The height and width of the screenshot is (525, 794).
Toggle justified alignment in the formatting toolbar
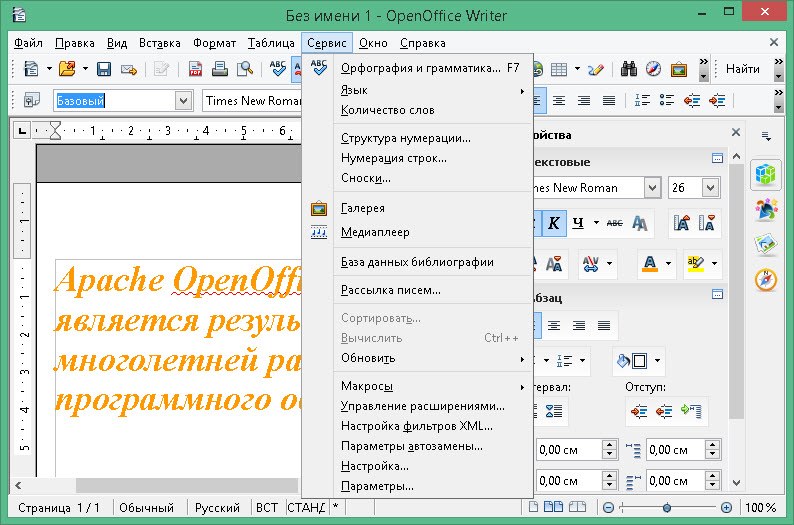pyautogui.click(x=609, y=100)
